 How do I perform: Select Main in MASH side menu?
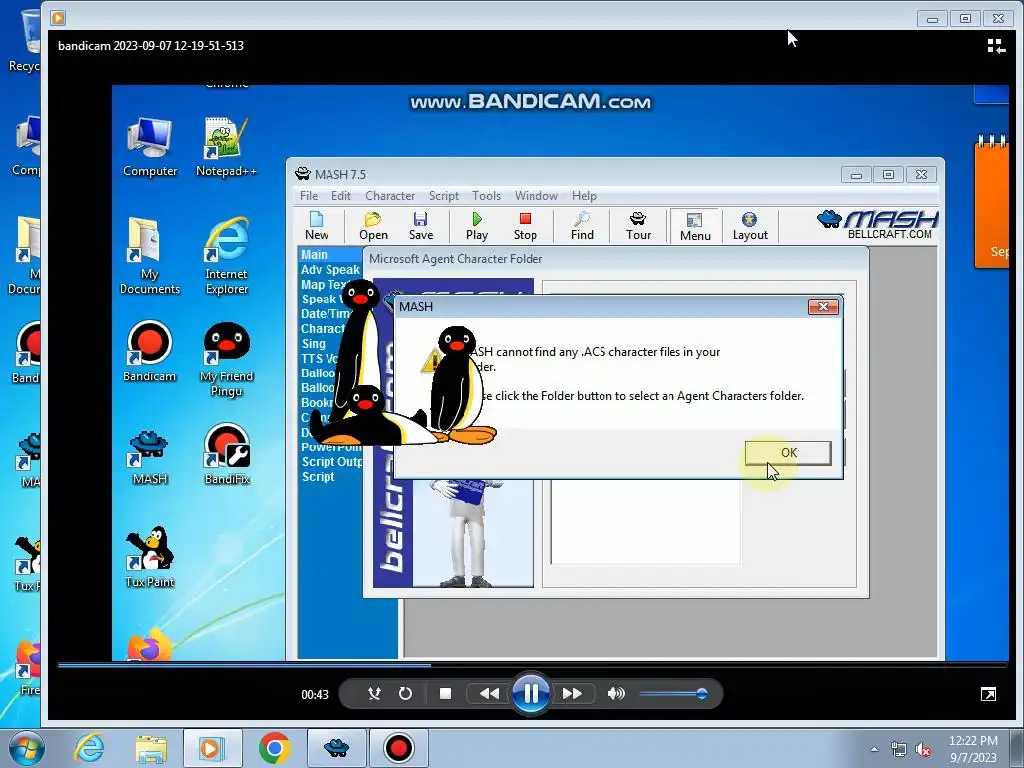(x=314, y=255)
